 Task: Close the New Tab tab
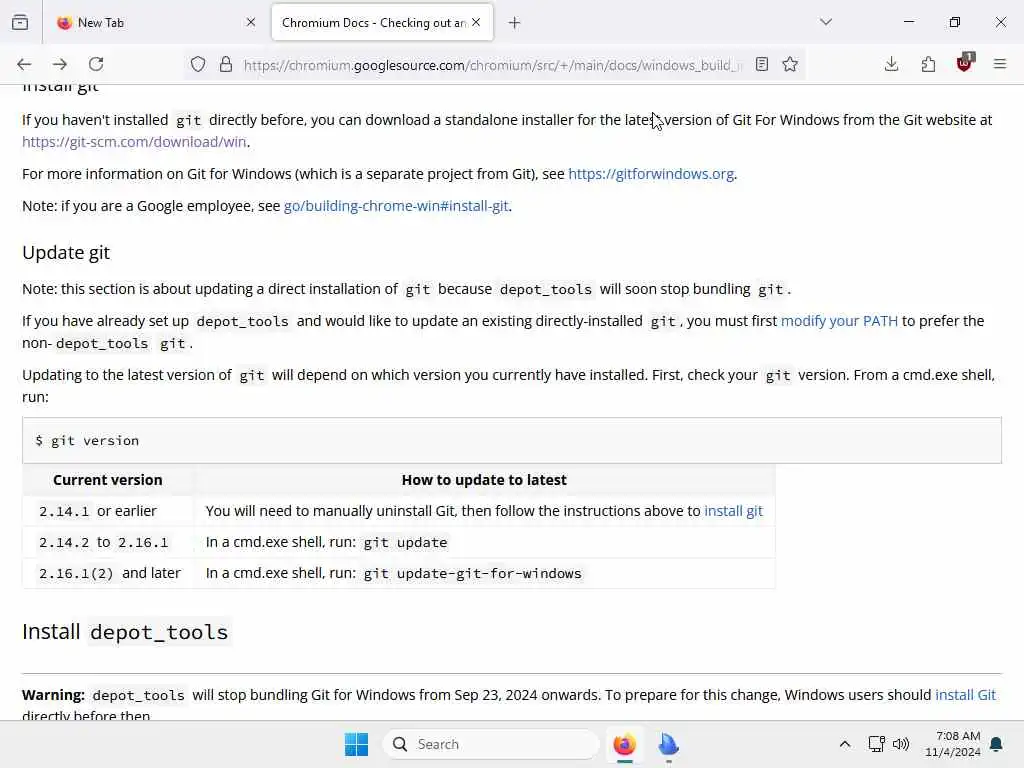click(x=251, y=22)
